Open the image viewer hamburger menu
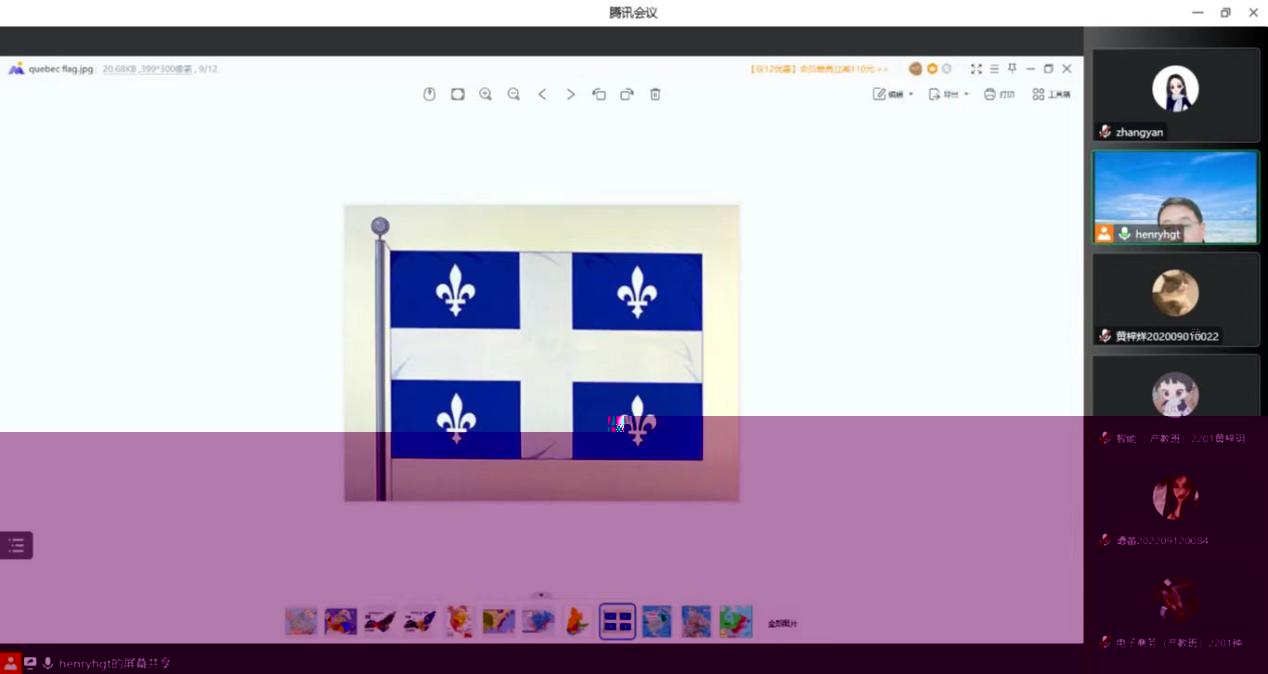The width and height of the screenshot is (1268, 674). 994,69
